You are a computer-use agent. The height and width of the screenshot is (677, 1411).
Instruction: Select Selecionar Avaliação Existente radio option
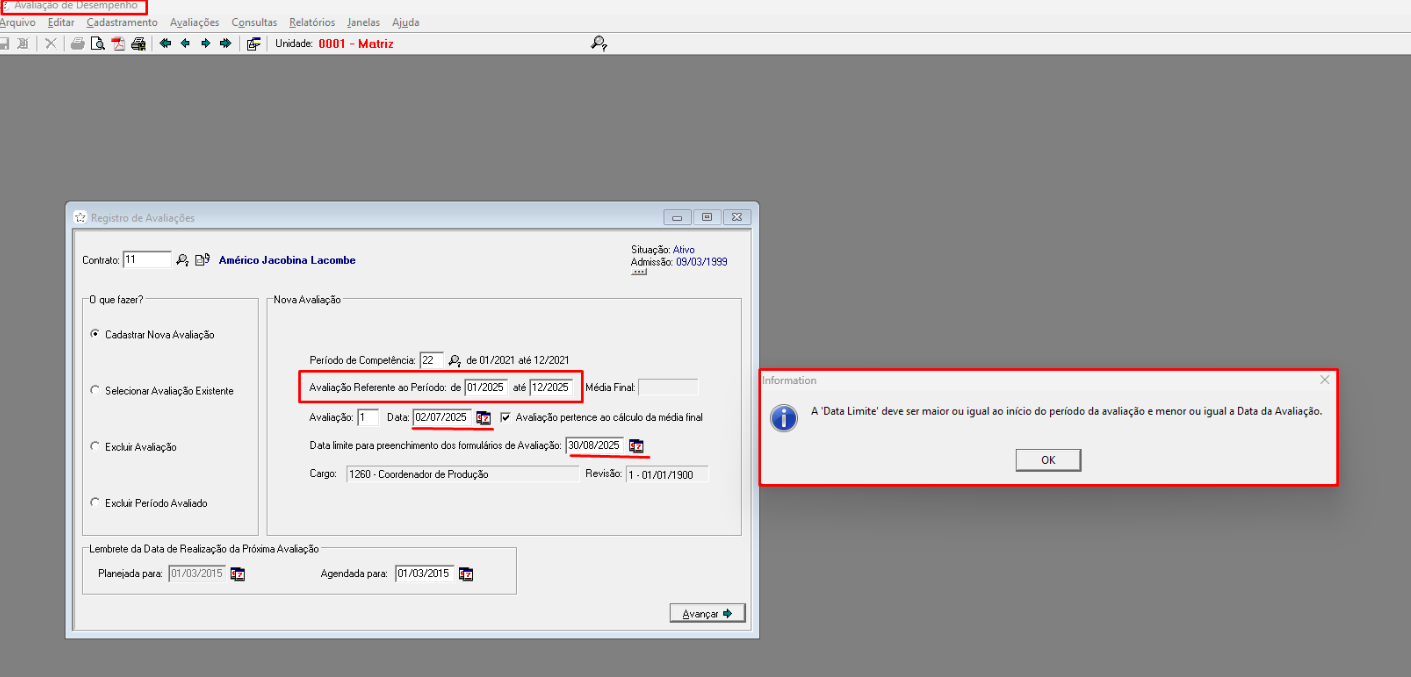point(95,390)
